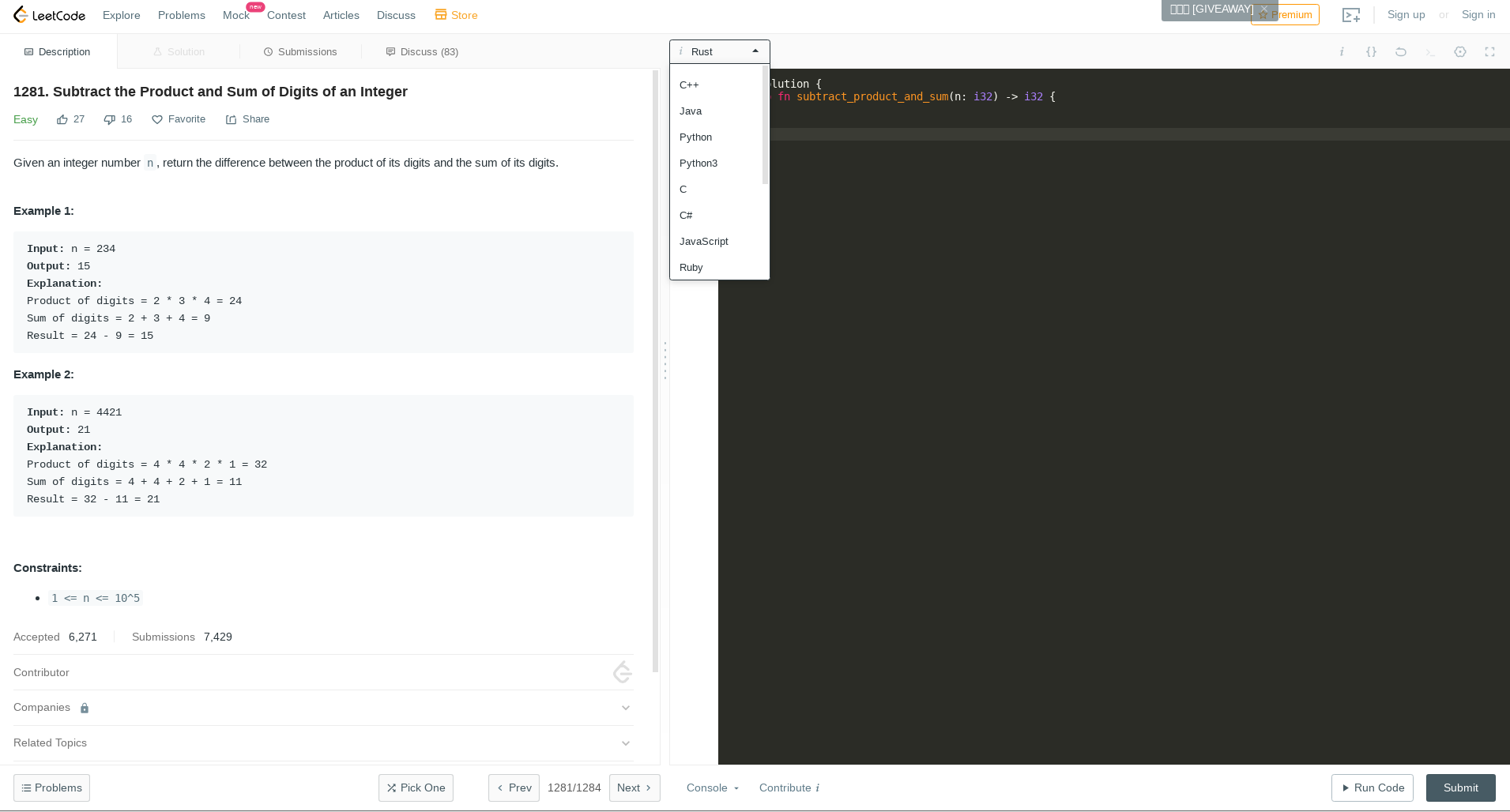Upvote the problem with thumbs-up icon
Viewport: 1510px width, 812px height.
[62, 119]
